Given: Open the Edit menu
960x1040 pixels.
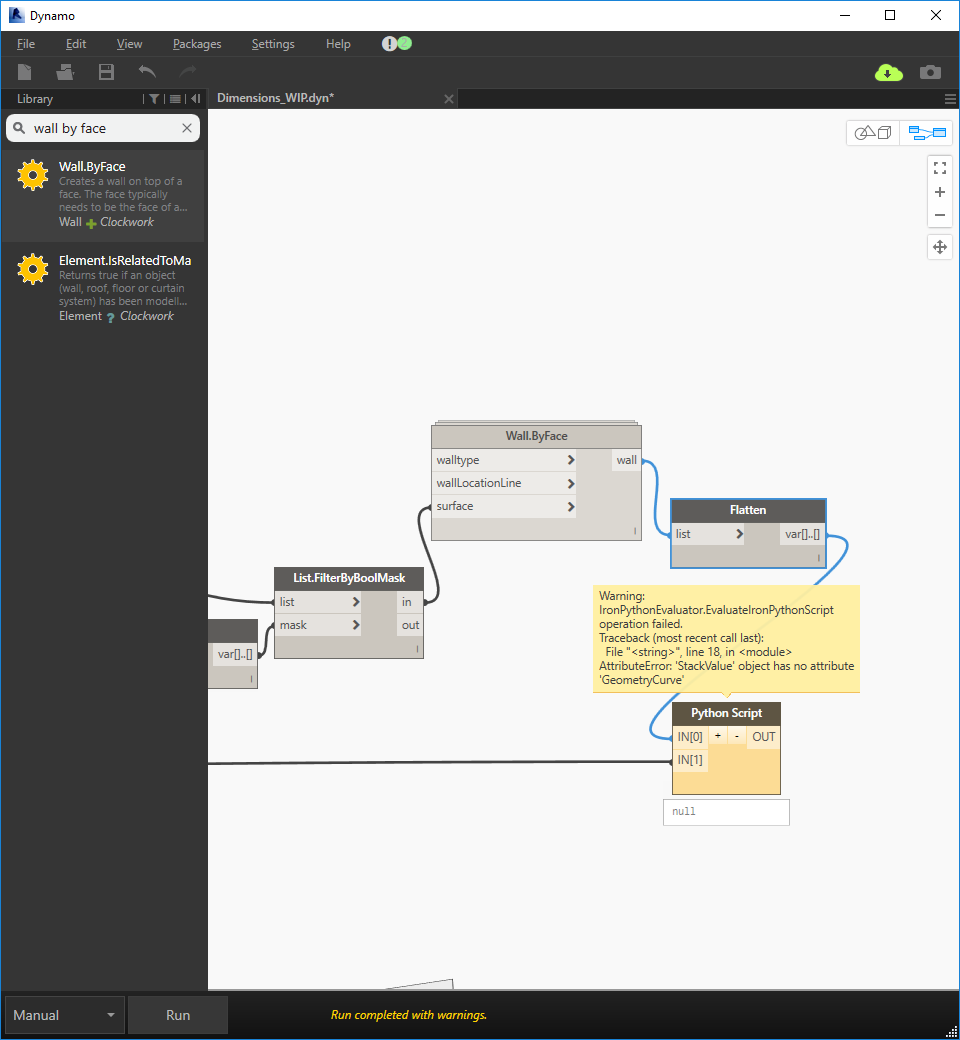Looking at the screenshot, I should click(x=76, y=44).
